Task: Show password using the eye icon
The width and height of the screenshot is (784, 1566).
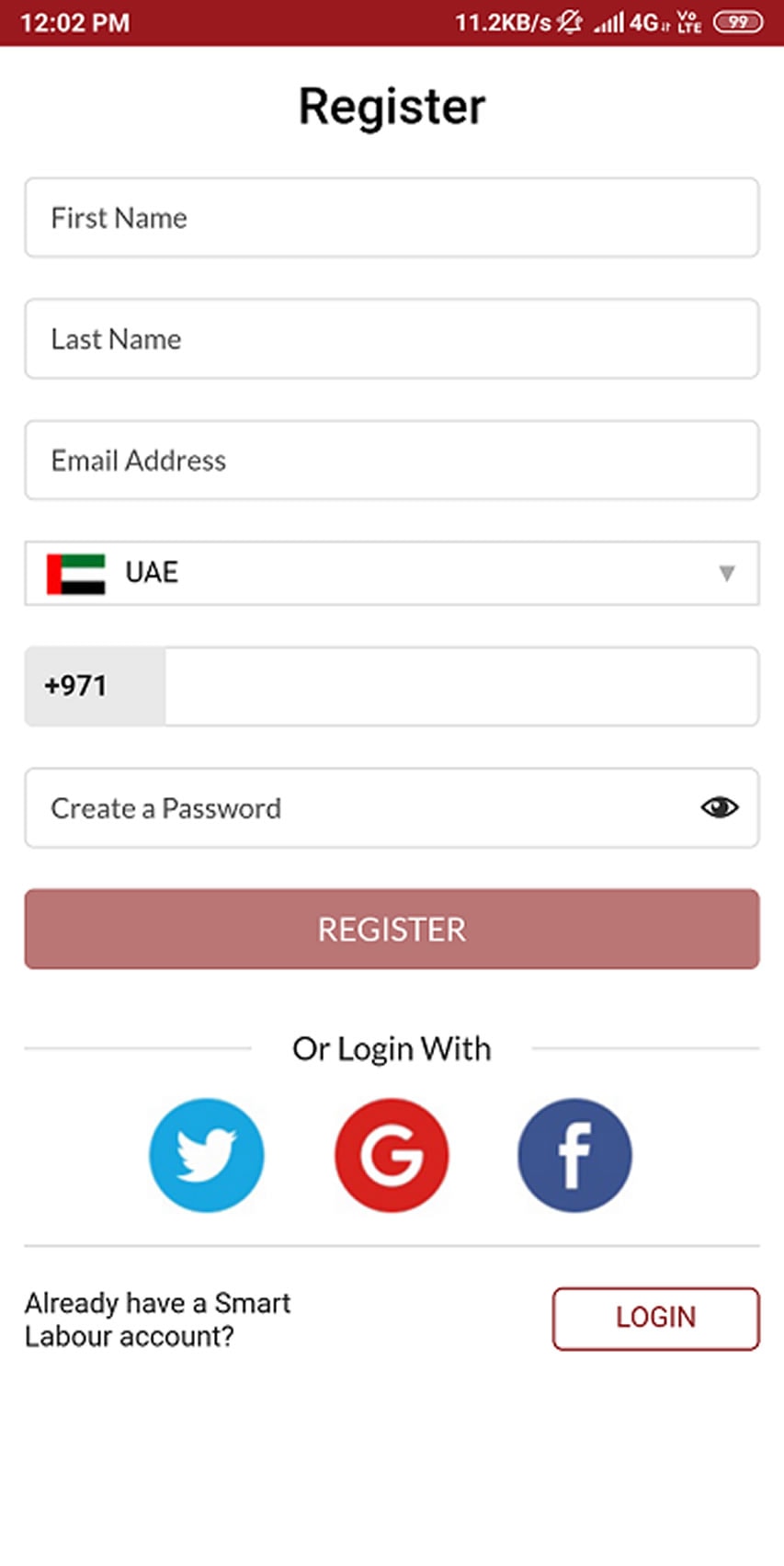Action: (x=719, y=807)
